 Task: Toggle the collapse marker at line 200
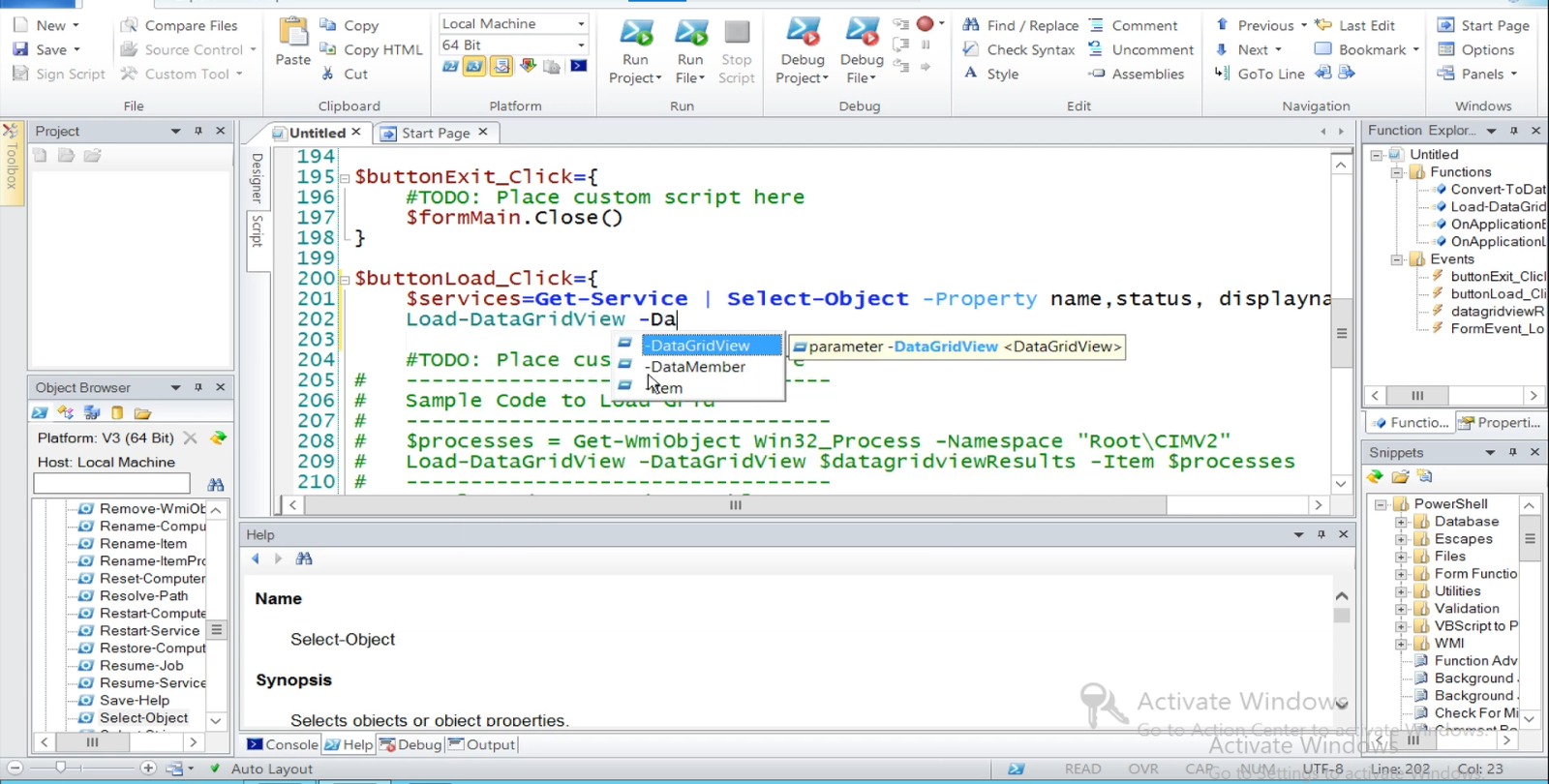344,279
